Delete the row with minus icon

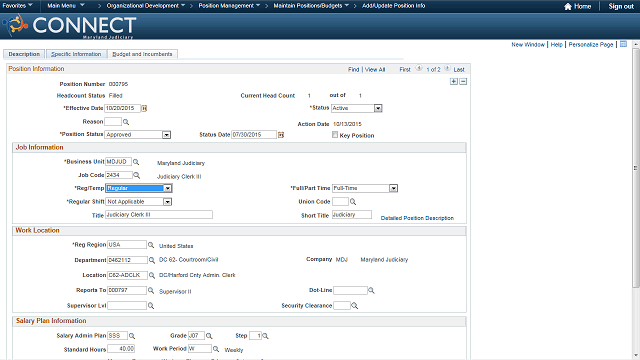click(463, 82)
